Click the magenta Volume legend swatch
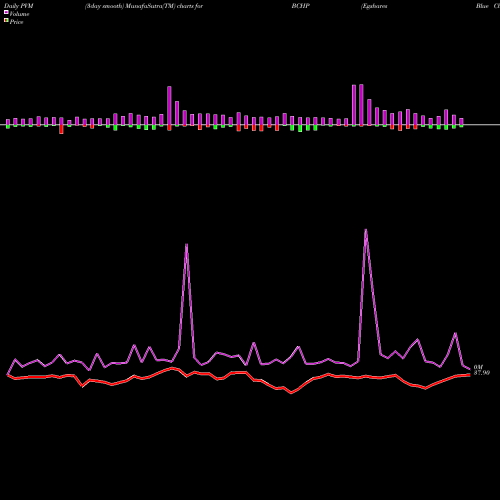The width and height of the screenshot is (500, 500). pyautogui.click(x=6, y=13)
